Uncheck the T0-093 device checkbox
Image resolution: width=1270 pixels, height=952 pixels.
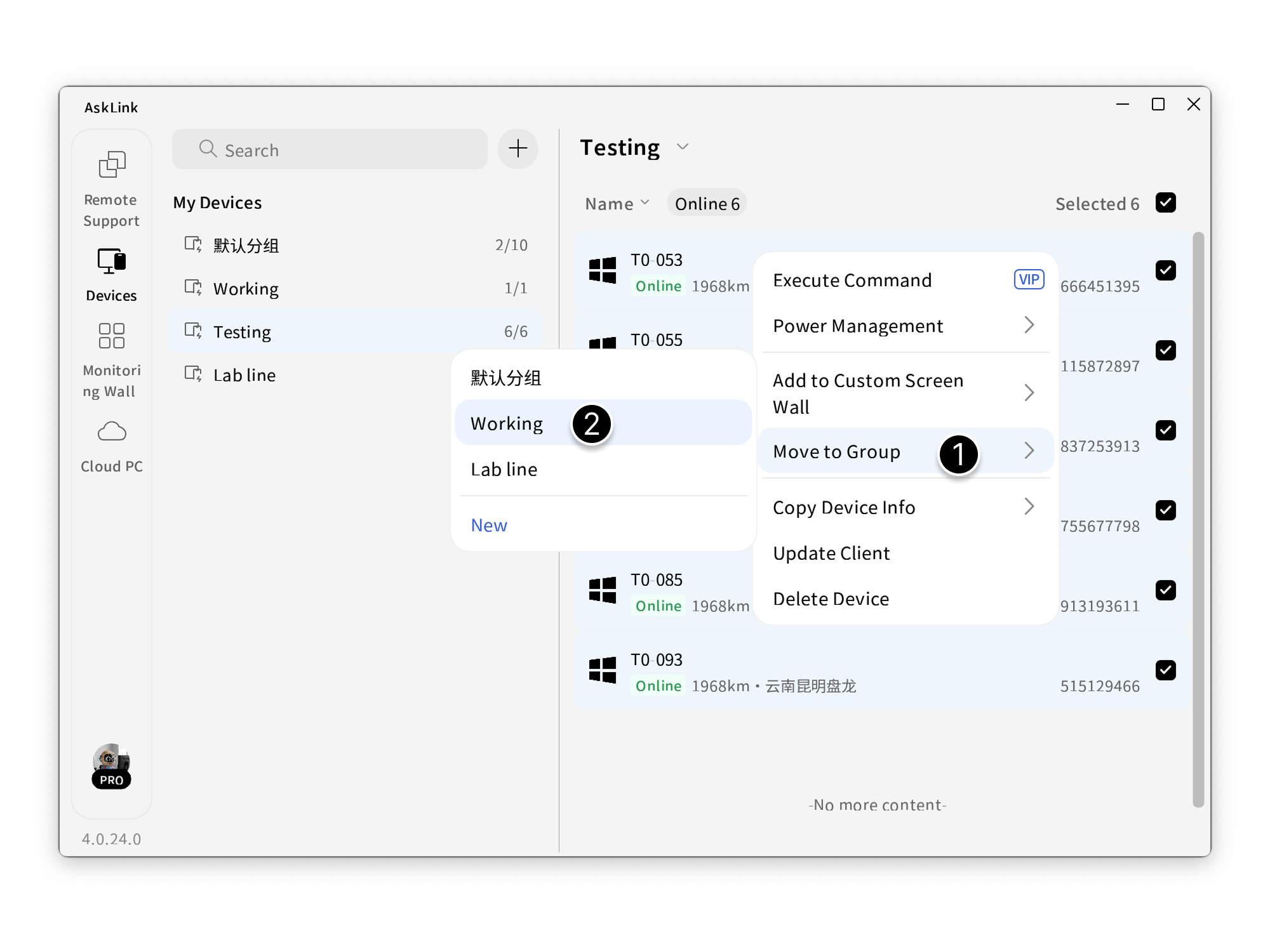pos(1166,670)
